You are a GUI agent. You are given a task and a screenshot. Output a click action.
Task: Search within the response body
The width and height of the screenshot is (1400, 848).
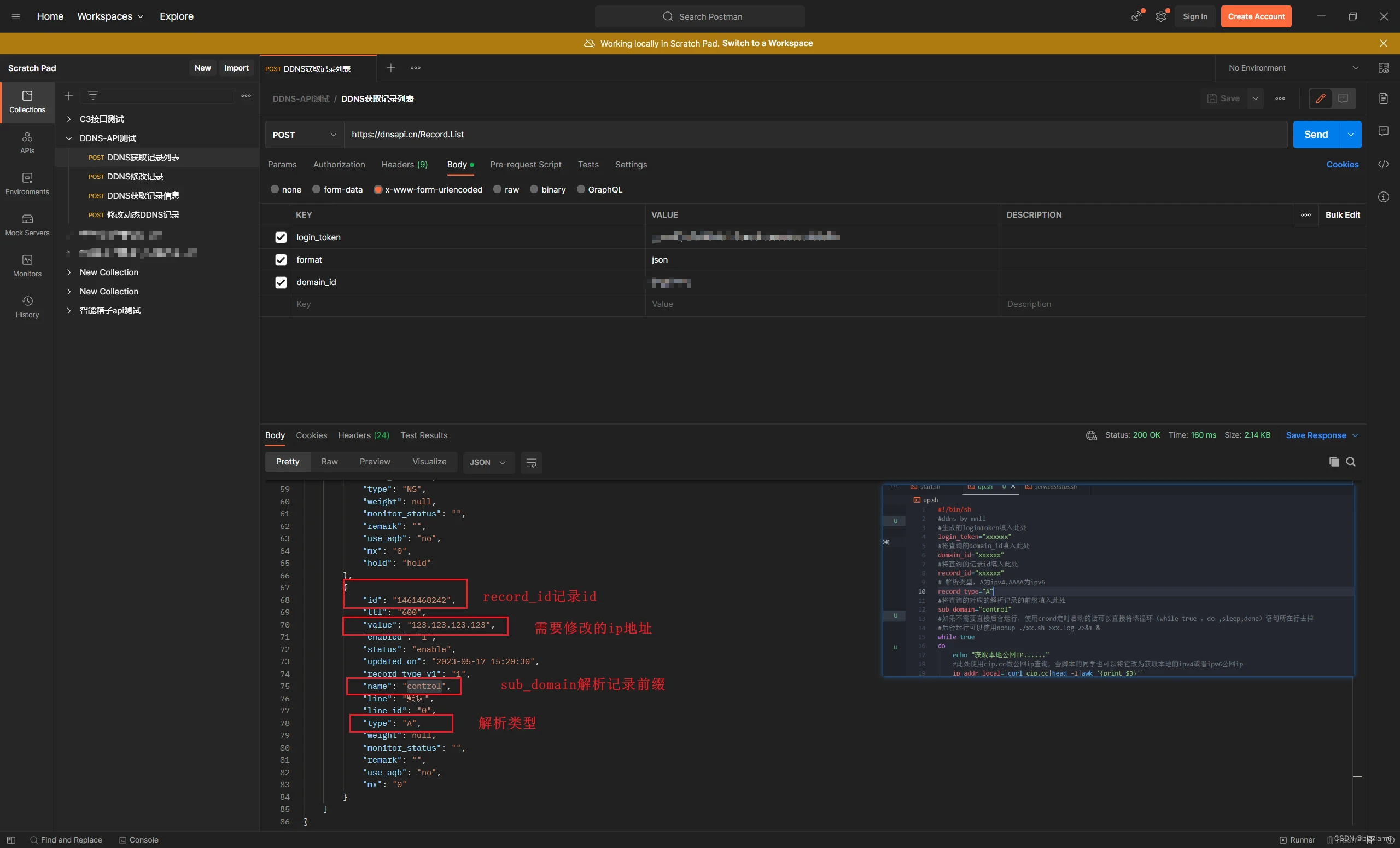1351,462
